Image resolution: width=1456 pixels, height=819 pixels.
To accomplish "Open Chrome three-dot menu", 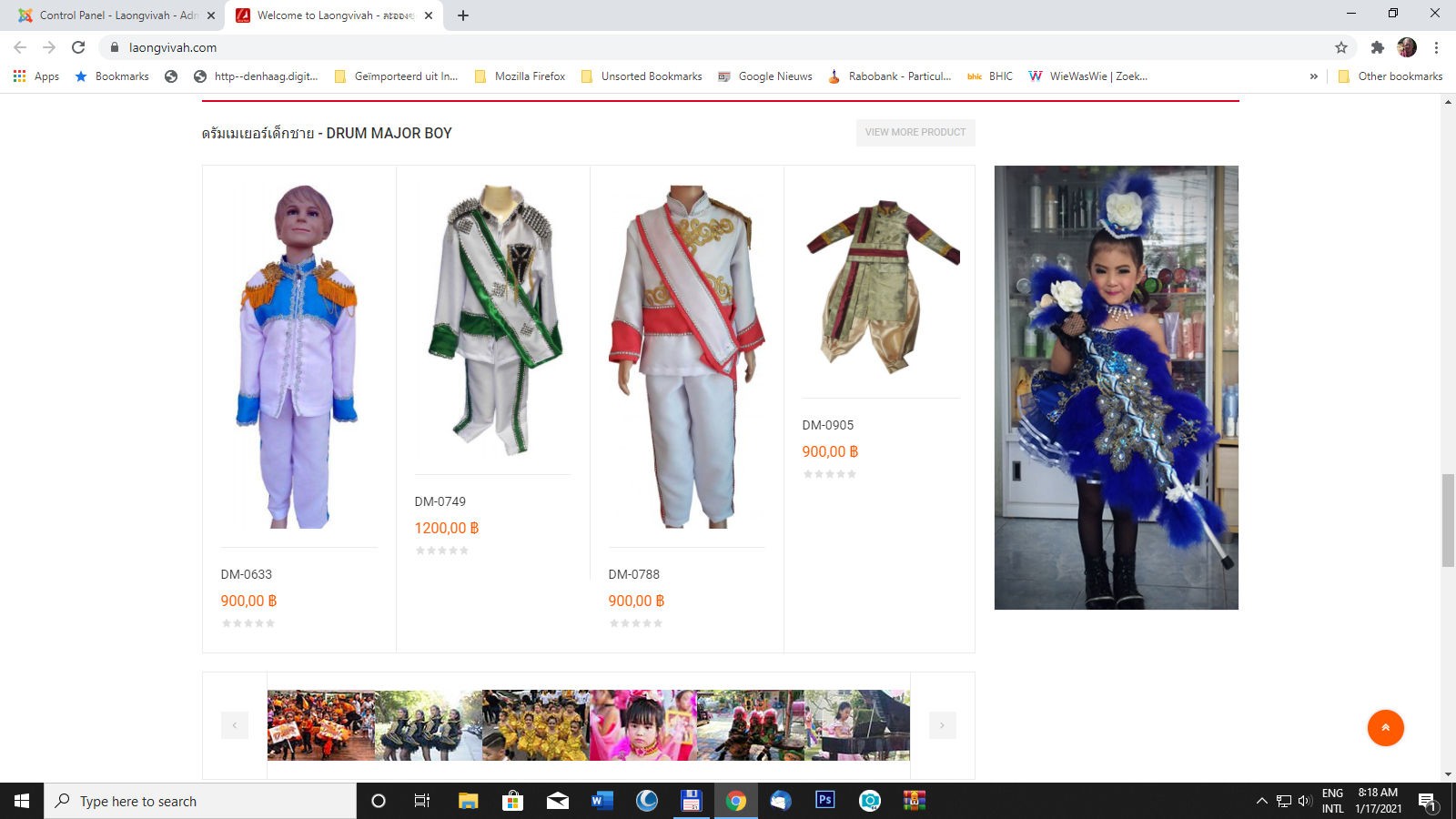I will tap(1436, 47).
